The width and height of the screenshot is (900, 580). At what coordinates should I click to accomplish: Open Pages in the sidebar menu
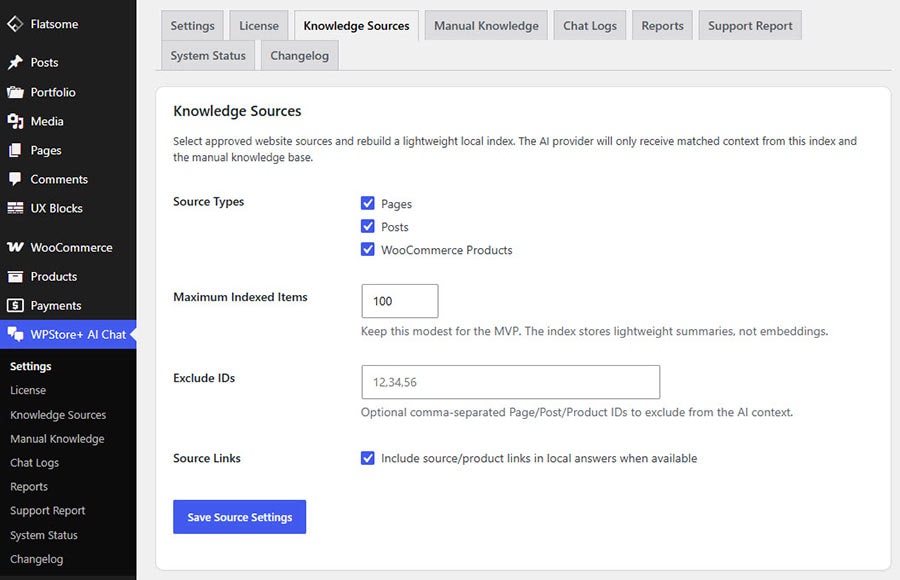click(68, 150)
